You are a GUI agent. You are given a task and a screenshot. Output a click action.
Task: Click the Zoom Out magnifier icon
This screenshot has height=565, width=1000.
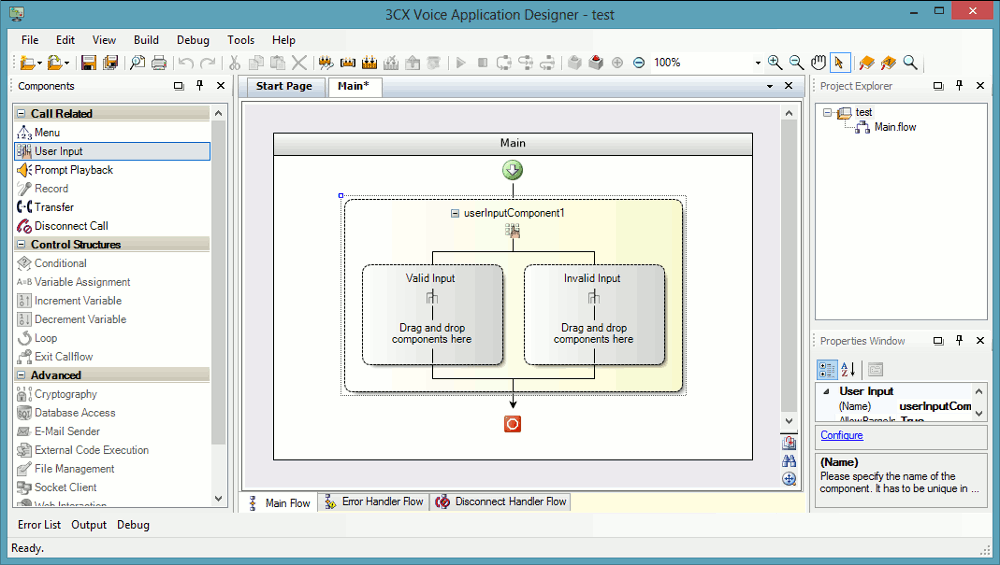coord(796,63)
